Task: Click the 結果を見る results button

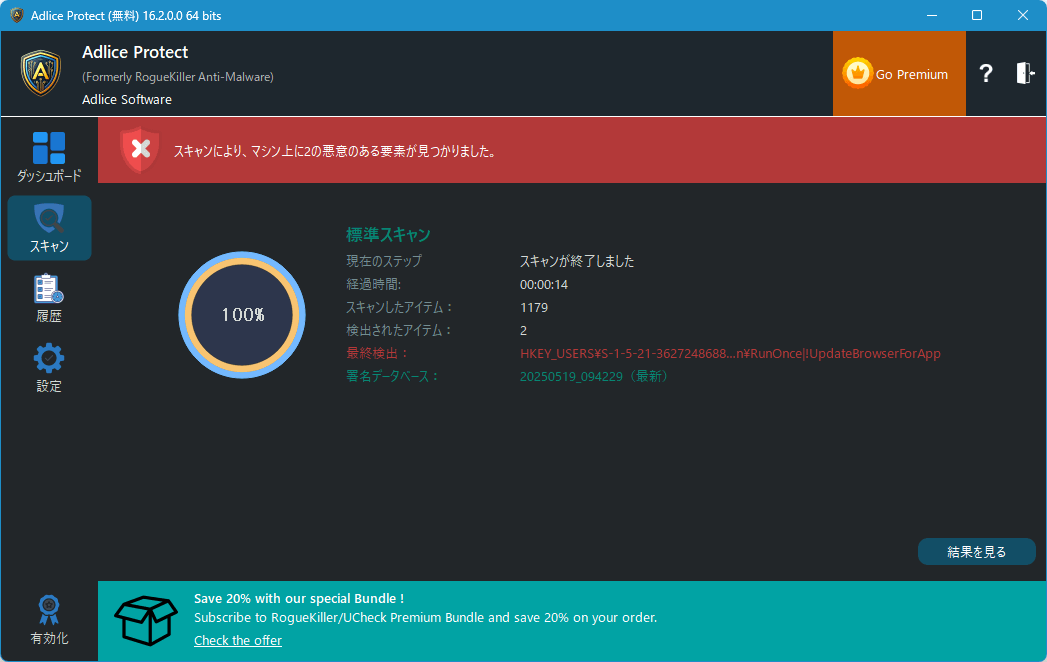Action: (x=976, y=552)
